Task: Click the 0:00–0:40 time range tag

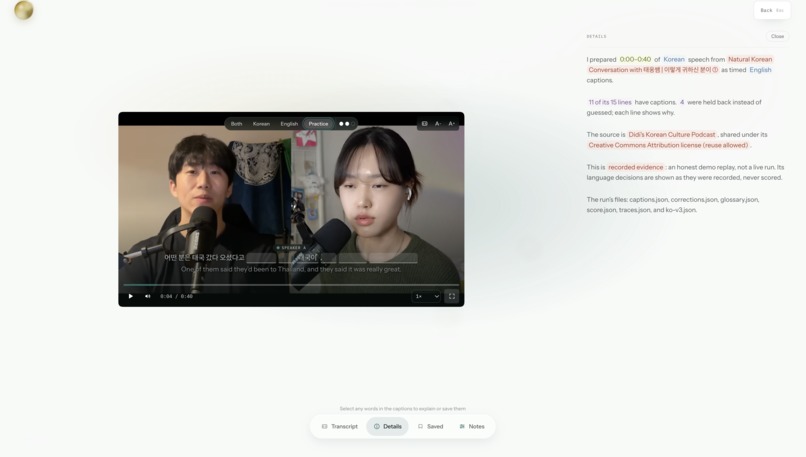Action: [x=635, y=59]
